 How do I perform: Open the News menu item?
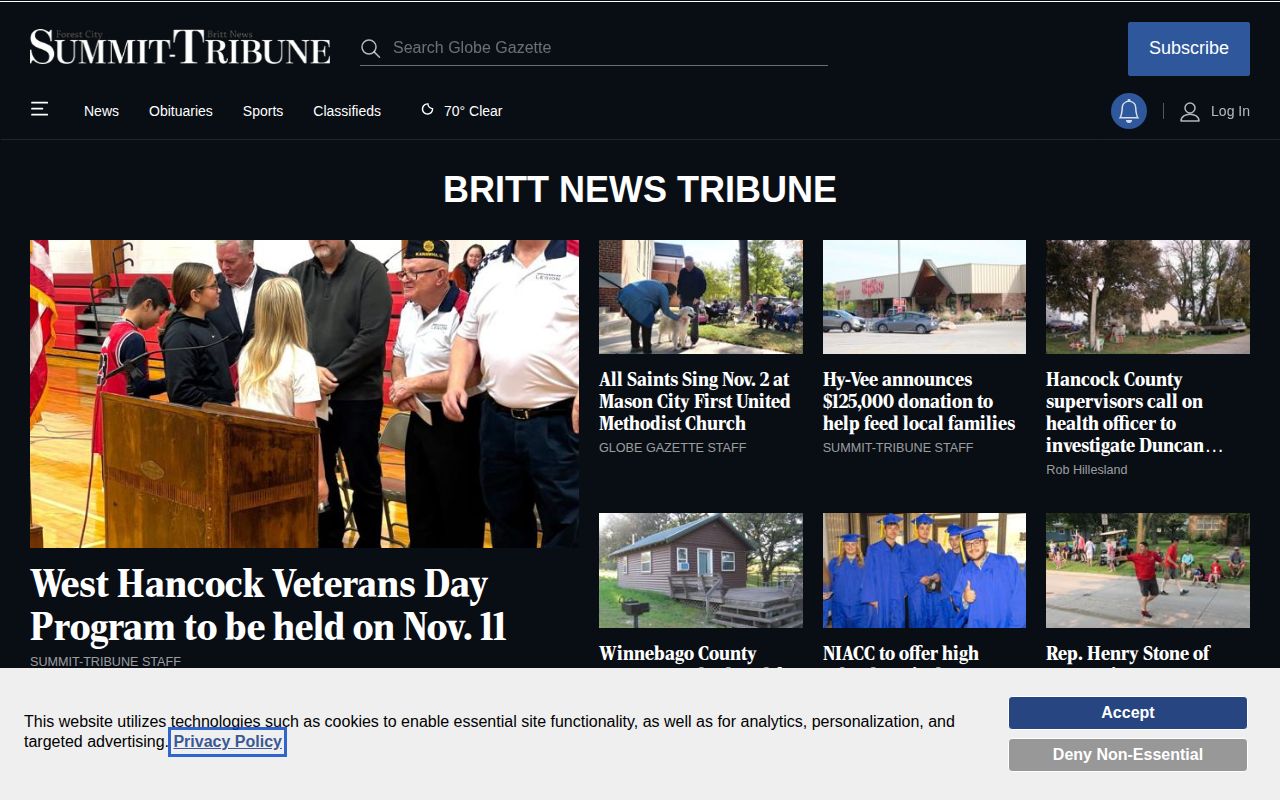[101, 111]
